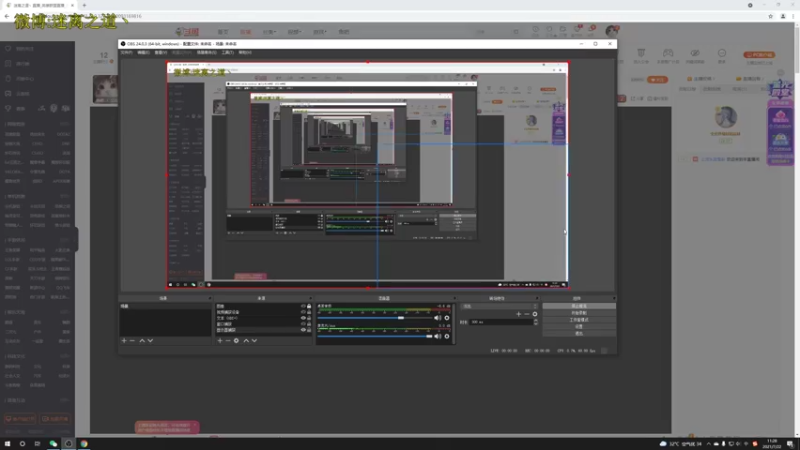Open Task View on taskbar
This screenshot has width=800, height=450.
click(37, 444)
